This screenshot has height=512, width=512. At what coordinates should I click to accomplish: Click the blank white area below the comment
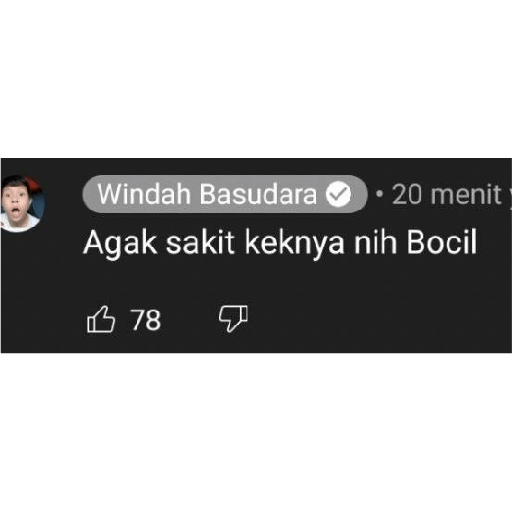256,433
